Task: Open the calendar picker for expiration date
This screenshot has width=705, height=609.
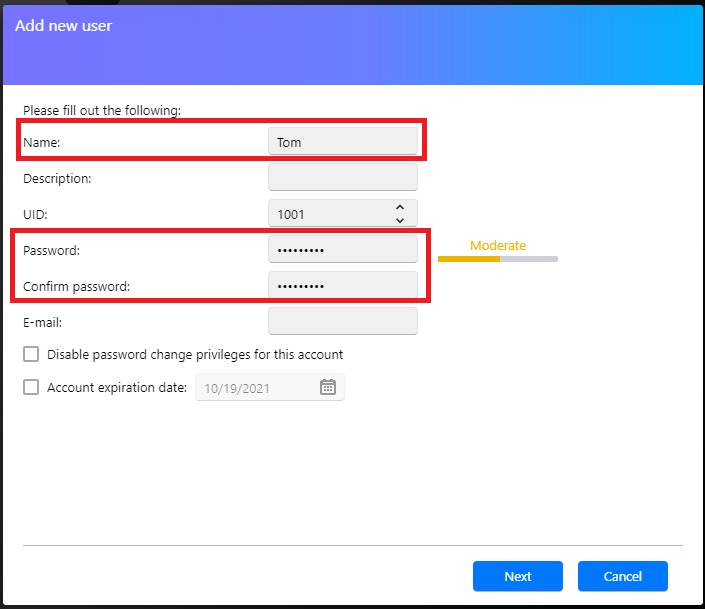Action: pos(328,387)
